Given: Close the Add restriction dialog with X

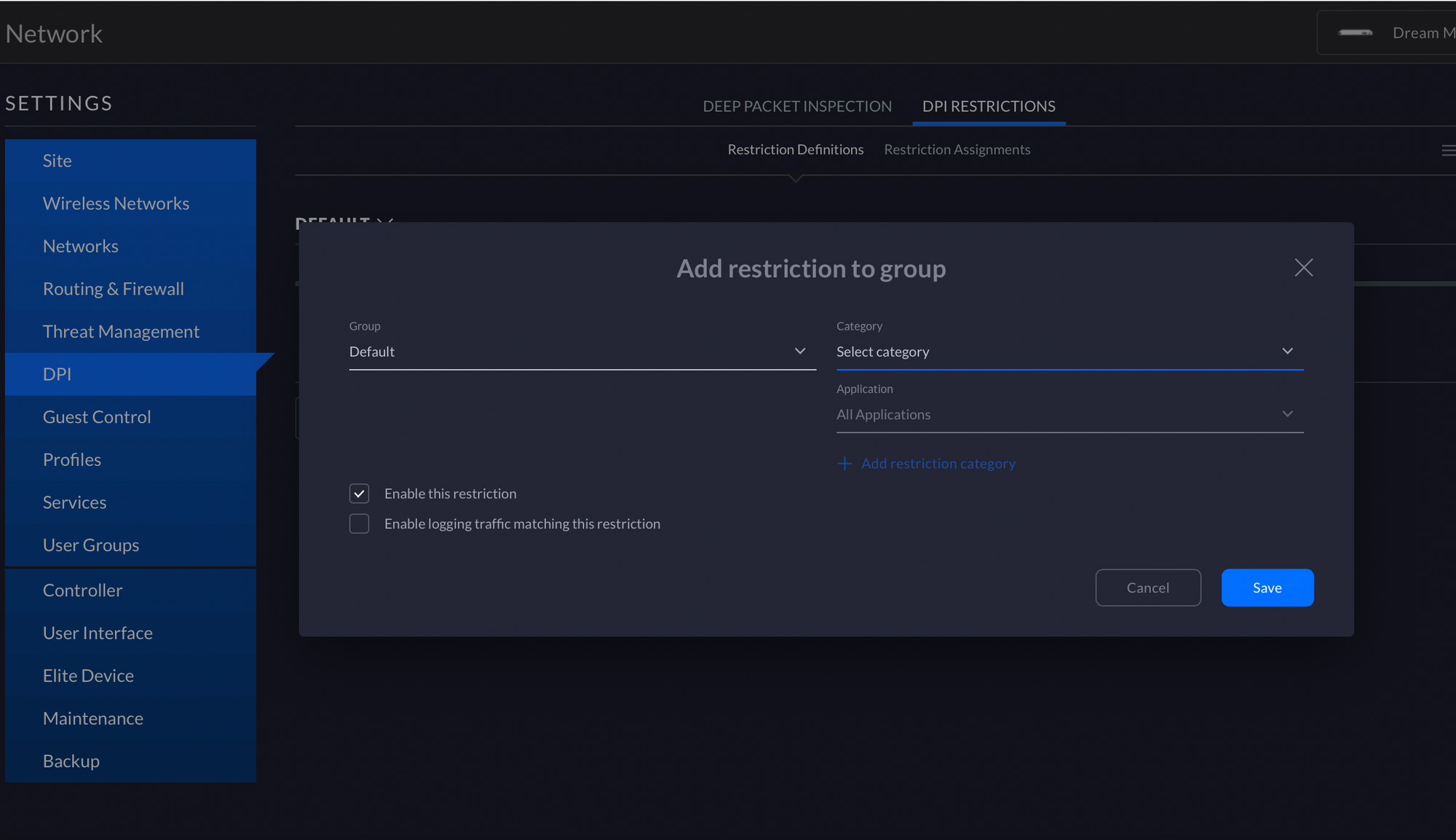Looking at the screenshot, I should (1304, 268).
